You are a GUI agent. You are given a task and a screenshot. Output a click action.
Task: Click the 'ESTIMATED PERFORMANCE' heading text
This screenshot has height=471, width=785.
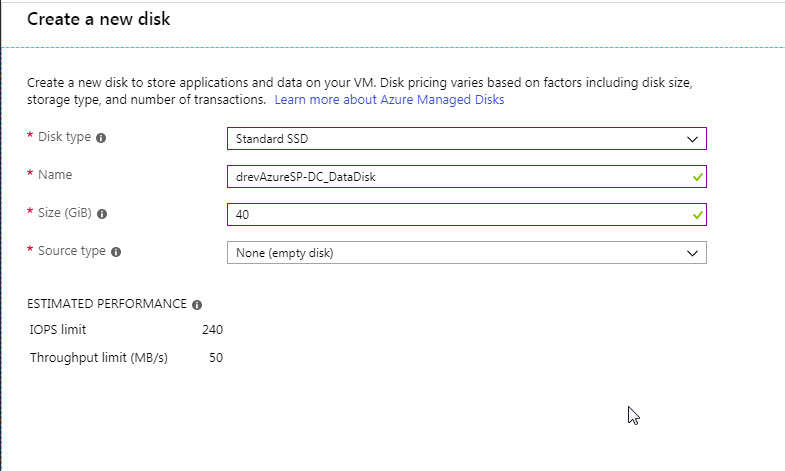[107, 304]
